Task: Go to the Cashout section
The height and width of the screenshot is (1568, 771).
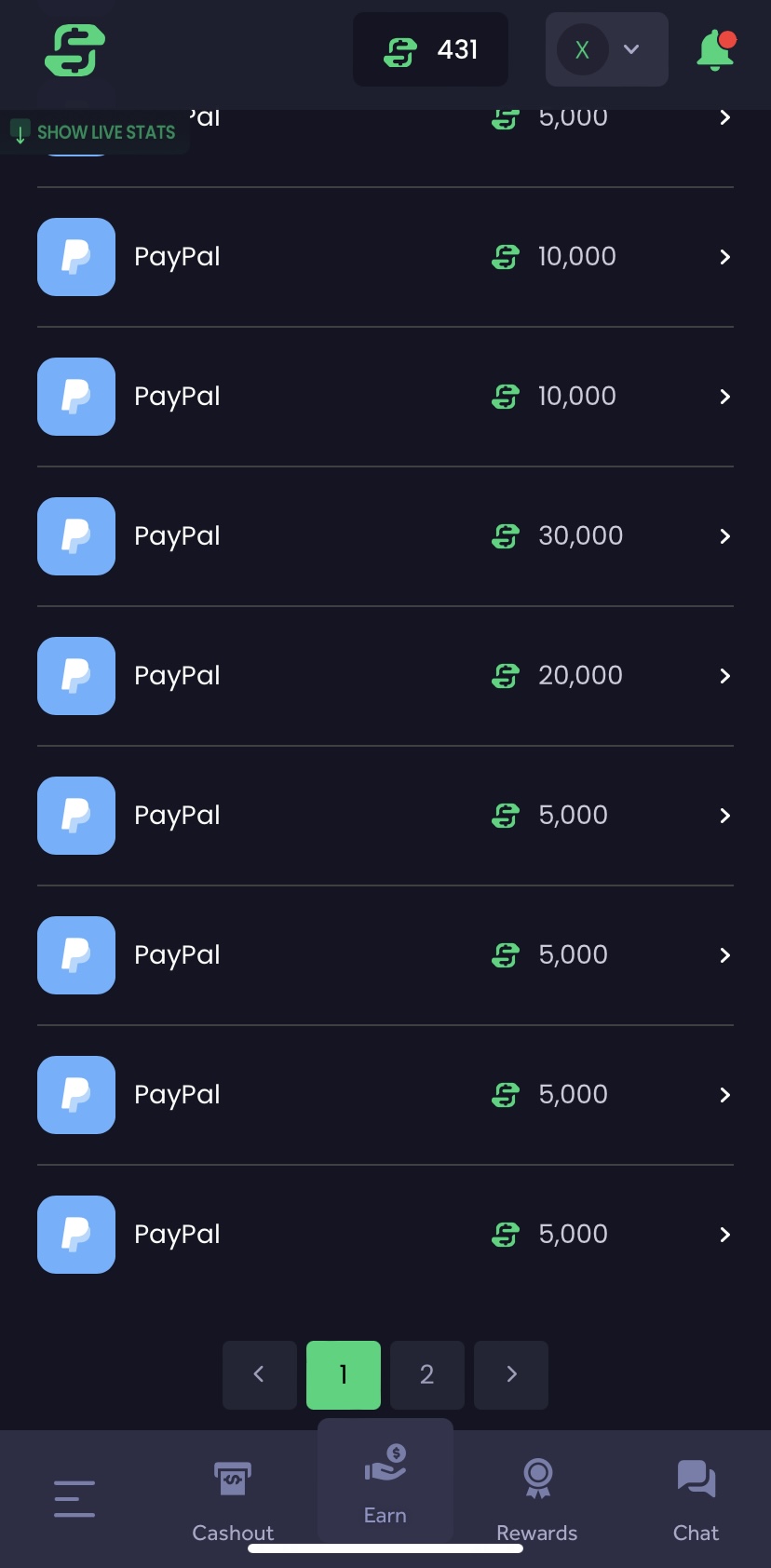Action: pos(233,1498)
